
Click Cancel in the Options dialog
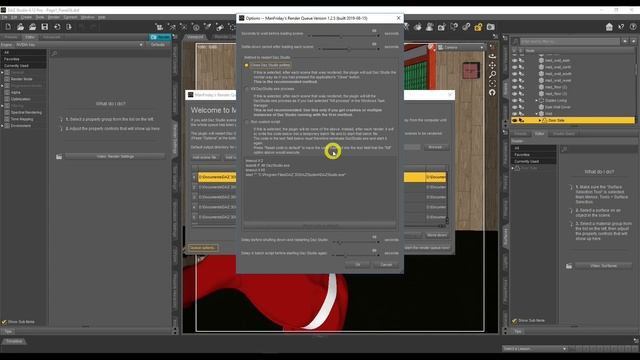(386, 265)
